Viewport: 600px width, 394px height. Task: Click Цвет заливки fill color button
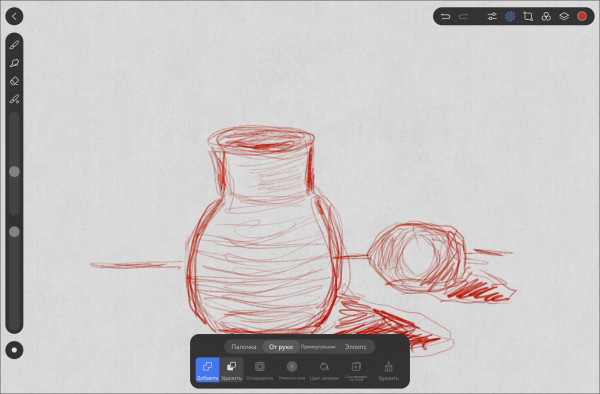coord(324,370)
